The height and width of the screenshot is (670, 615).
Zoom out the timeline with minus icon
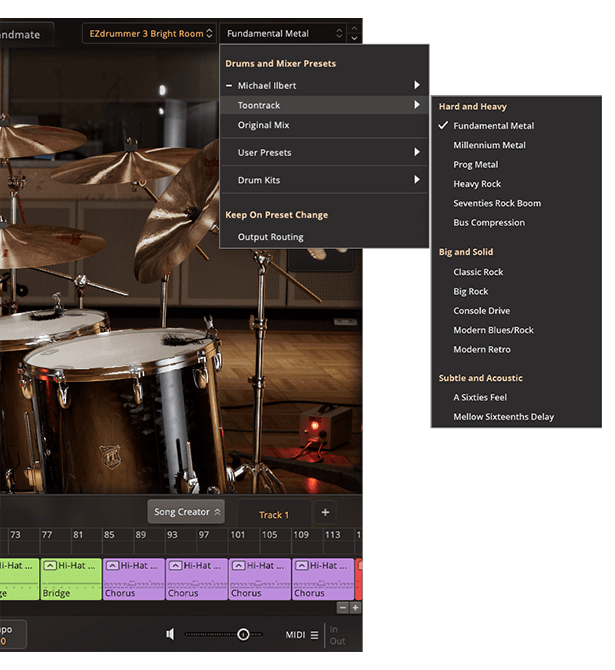pos(343,607)
